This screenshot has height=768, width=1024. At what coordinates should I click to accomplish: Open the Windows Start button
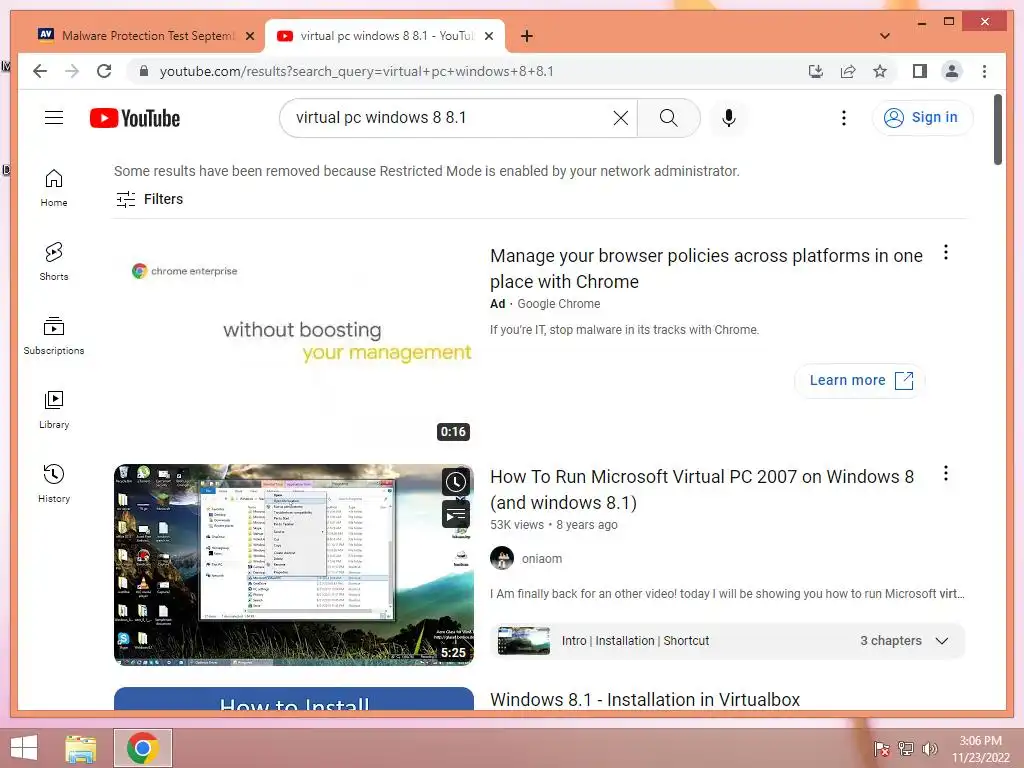[24, 748]
